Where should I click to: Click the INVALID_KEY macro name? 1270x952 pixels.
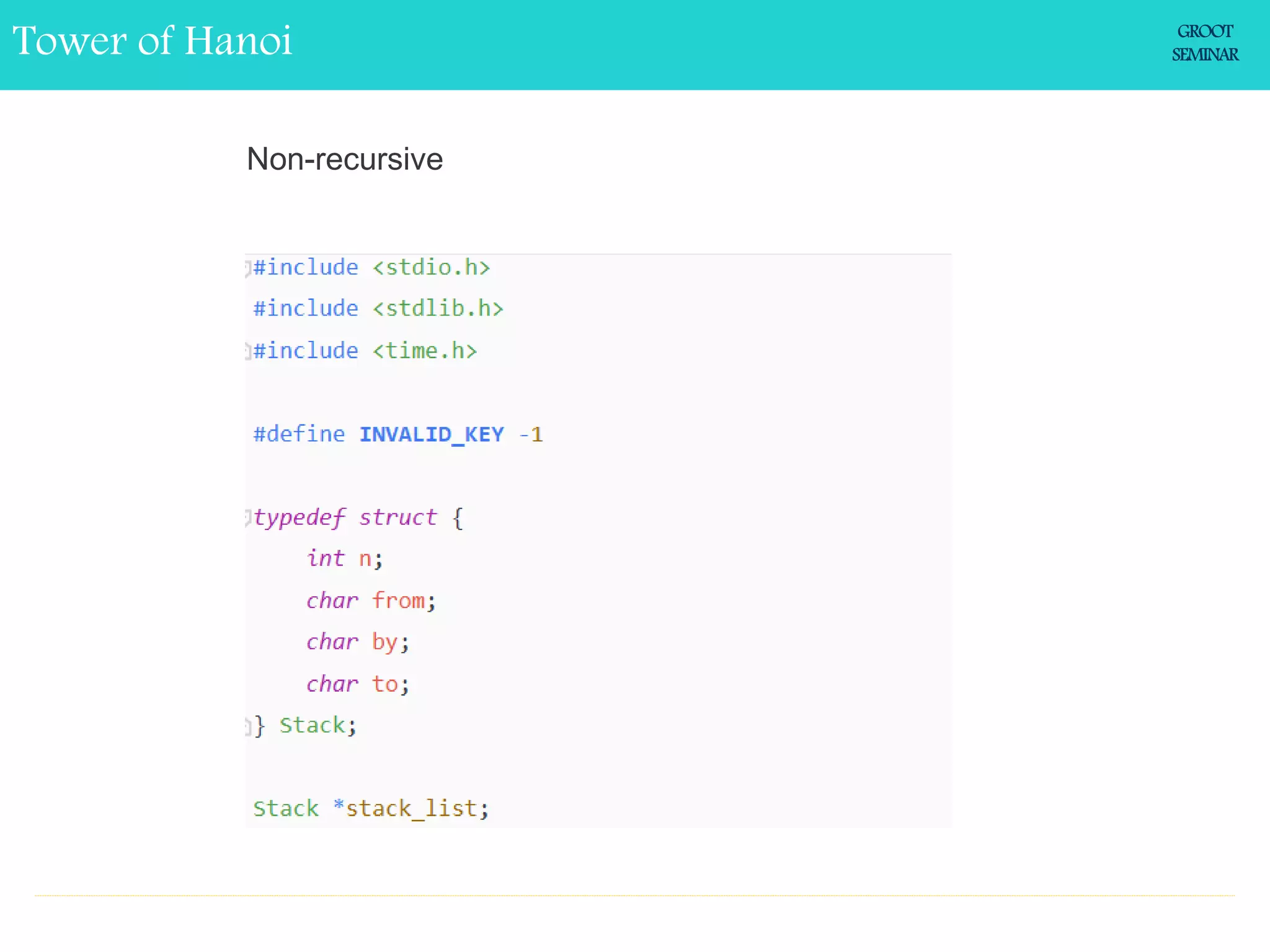click(x=432, y=434)
